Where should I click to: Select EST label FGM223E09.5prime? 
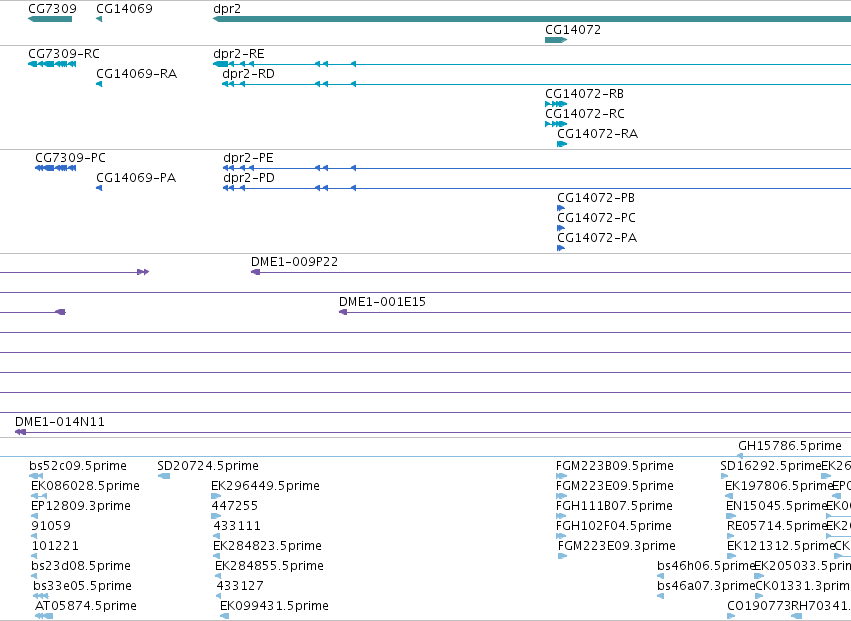(615, 486)
